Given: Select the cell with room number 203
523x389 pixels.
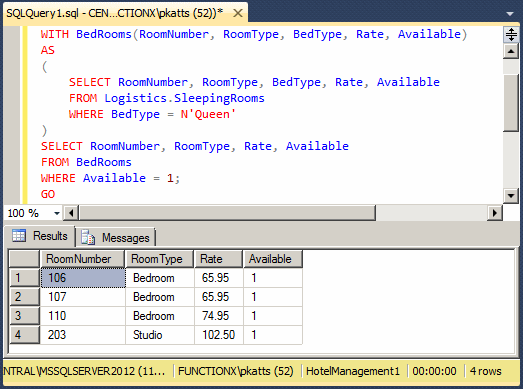Looking at the screenshot, I should 83,335.
